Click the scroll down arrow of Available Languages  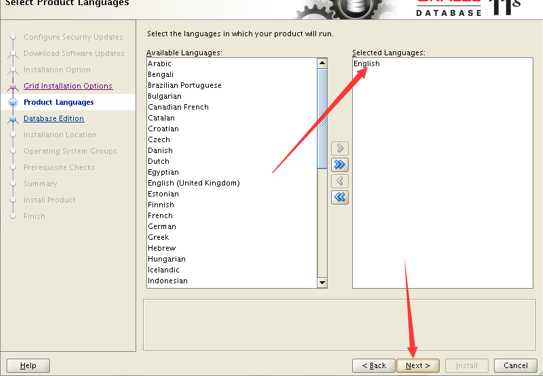(322, 283)
